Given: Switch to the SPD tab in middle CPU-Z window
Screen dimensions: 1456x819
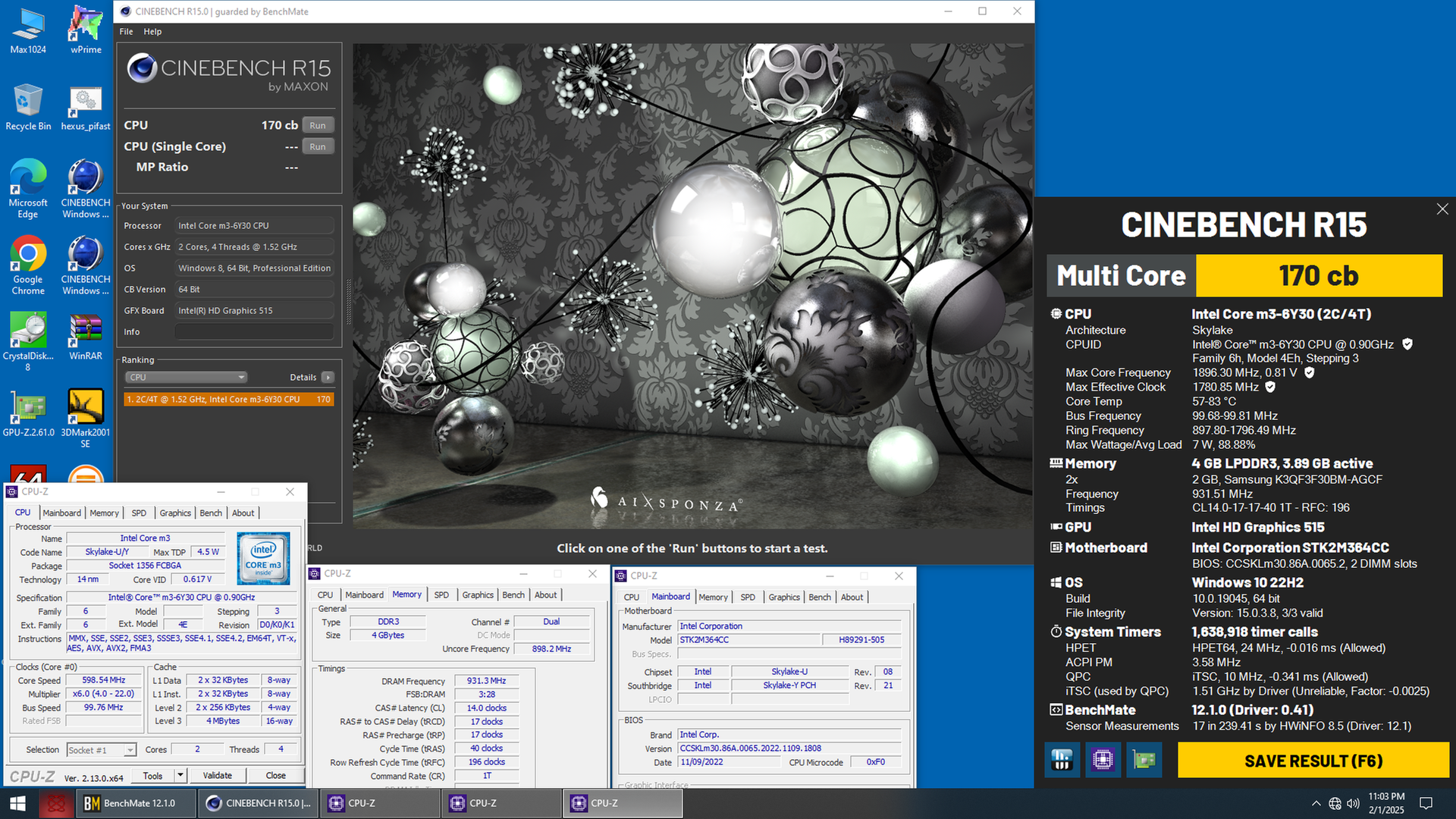Looking at the screenshot, I should click(x=441, y=595).
